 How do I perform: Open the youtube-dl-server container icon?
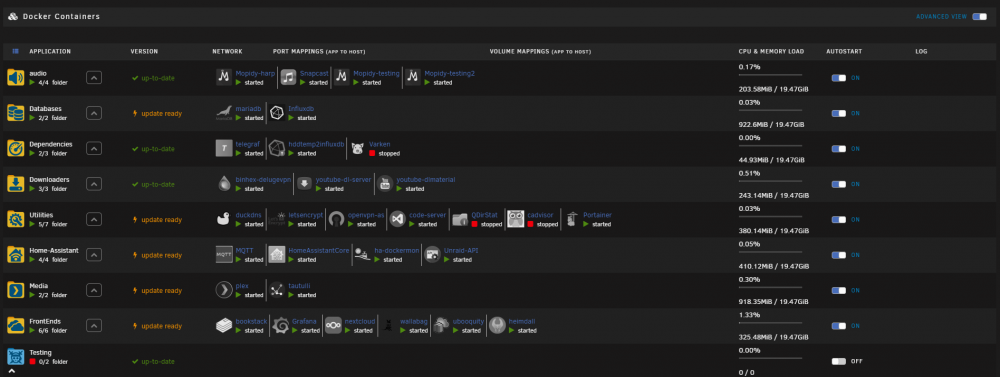pyautogui.click(x=304, y=184)
